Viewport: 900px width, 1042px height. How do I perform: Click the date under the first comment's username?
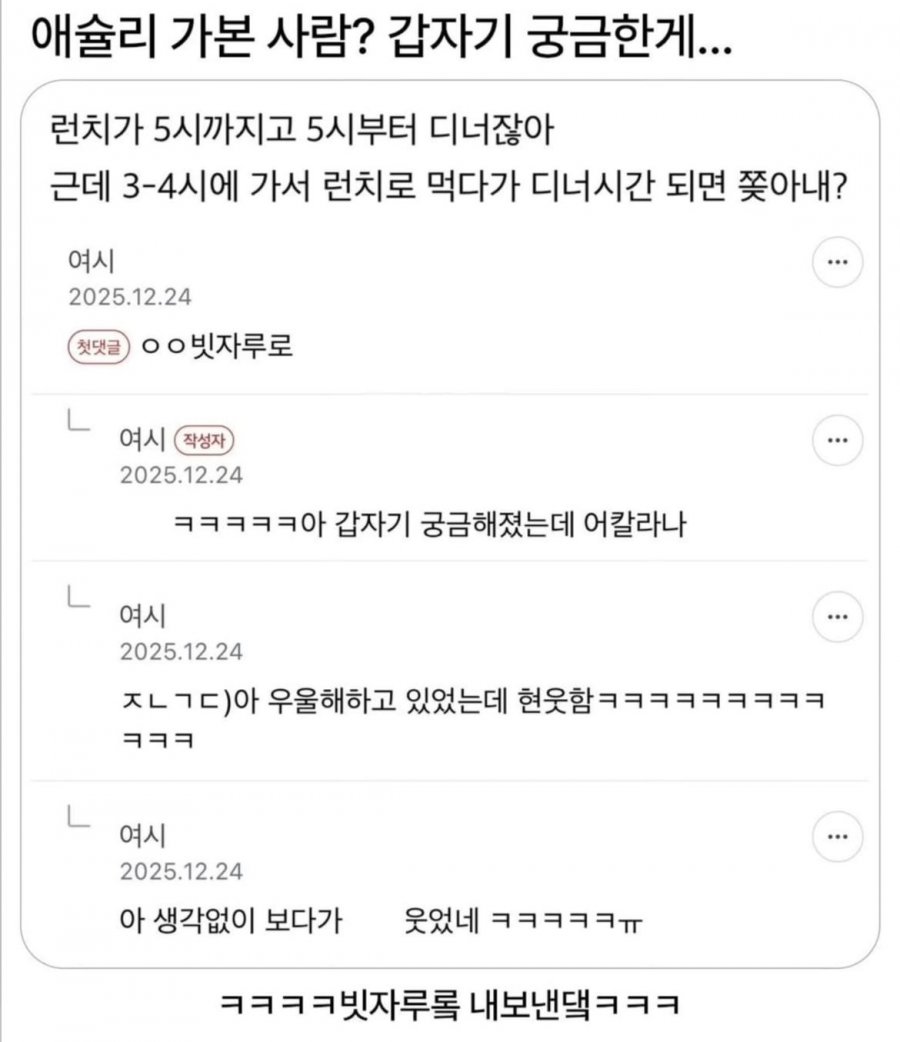(x=129, y=298)
